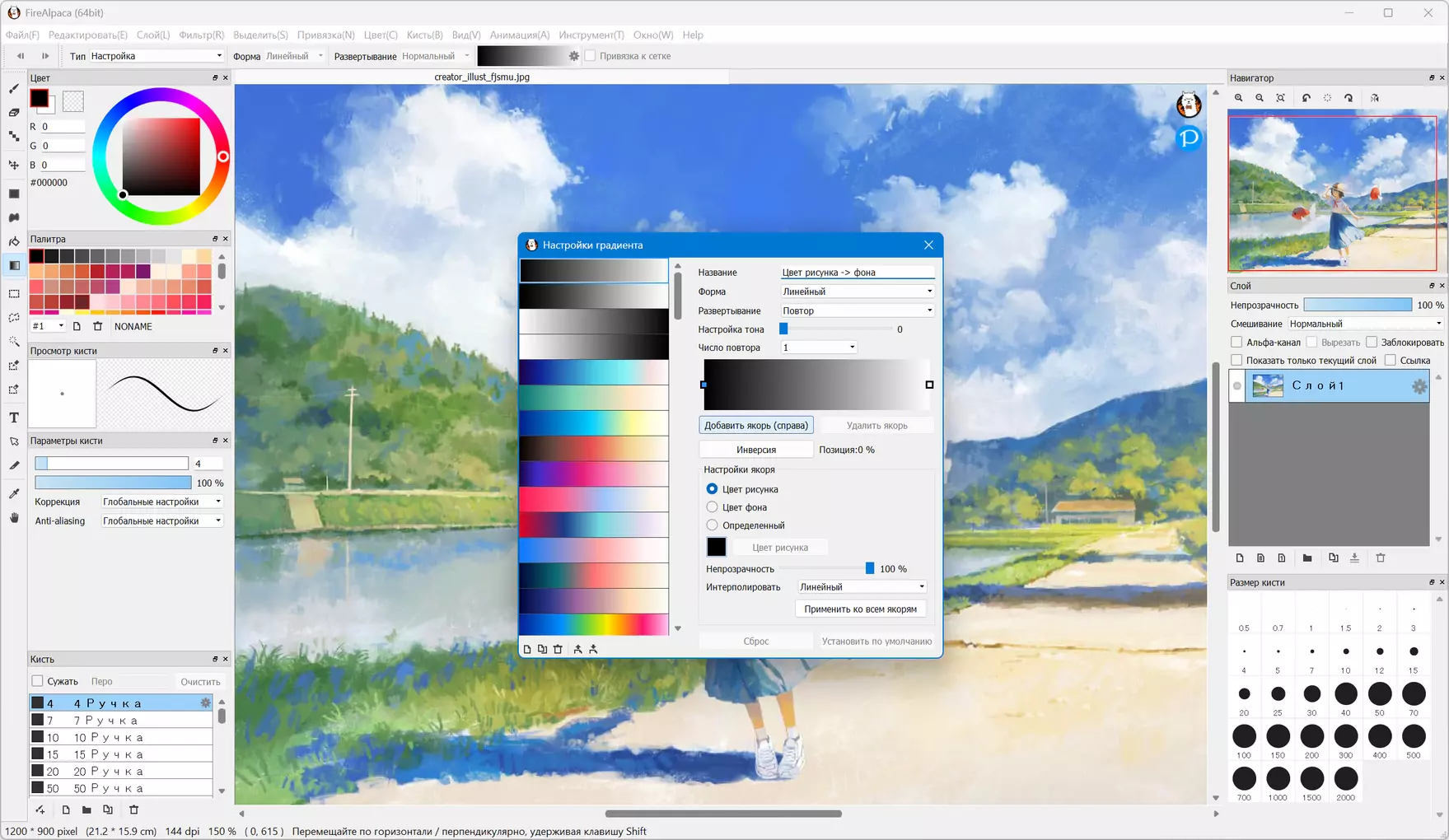The height and width of the screenshot is (840, 1449).
Task: Flip the view horizontally in Navigator
Action: tap(1375, 98)
